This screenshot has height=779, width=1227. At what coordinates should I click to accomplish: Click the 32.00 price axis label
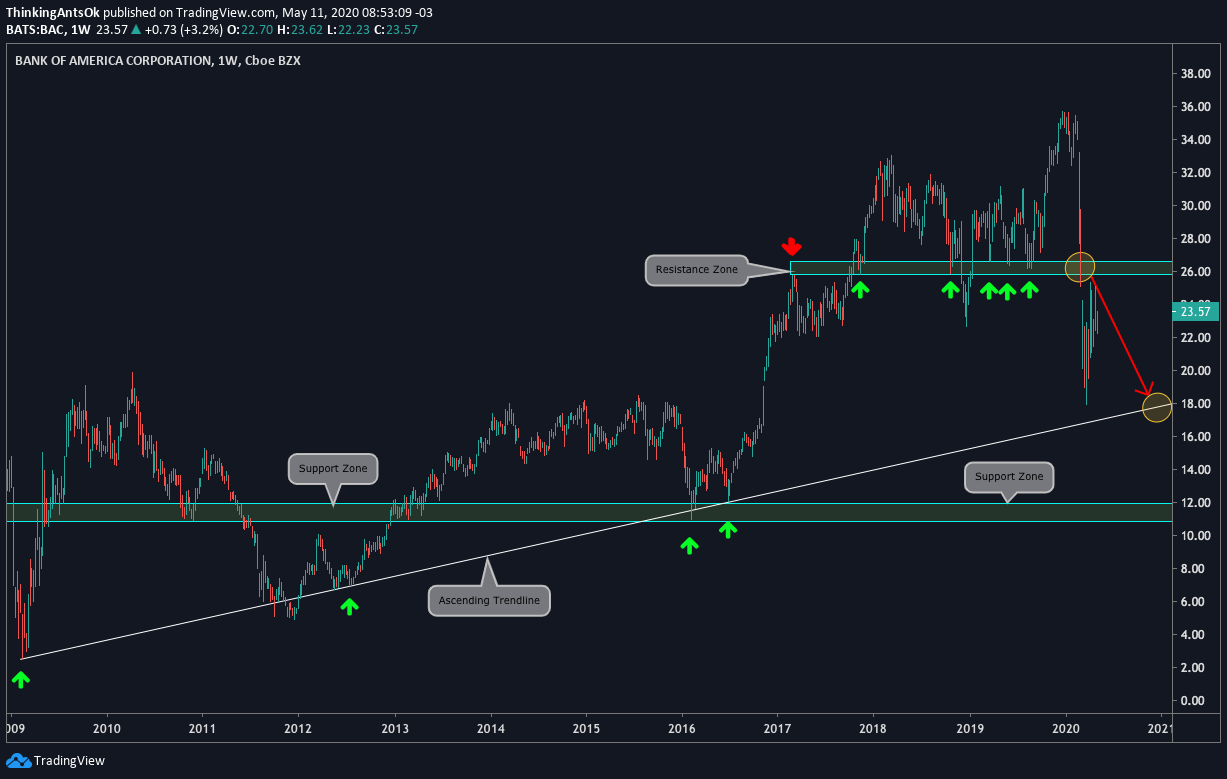click(1196, 173)
